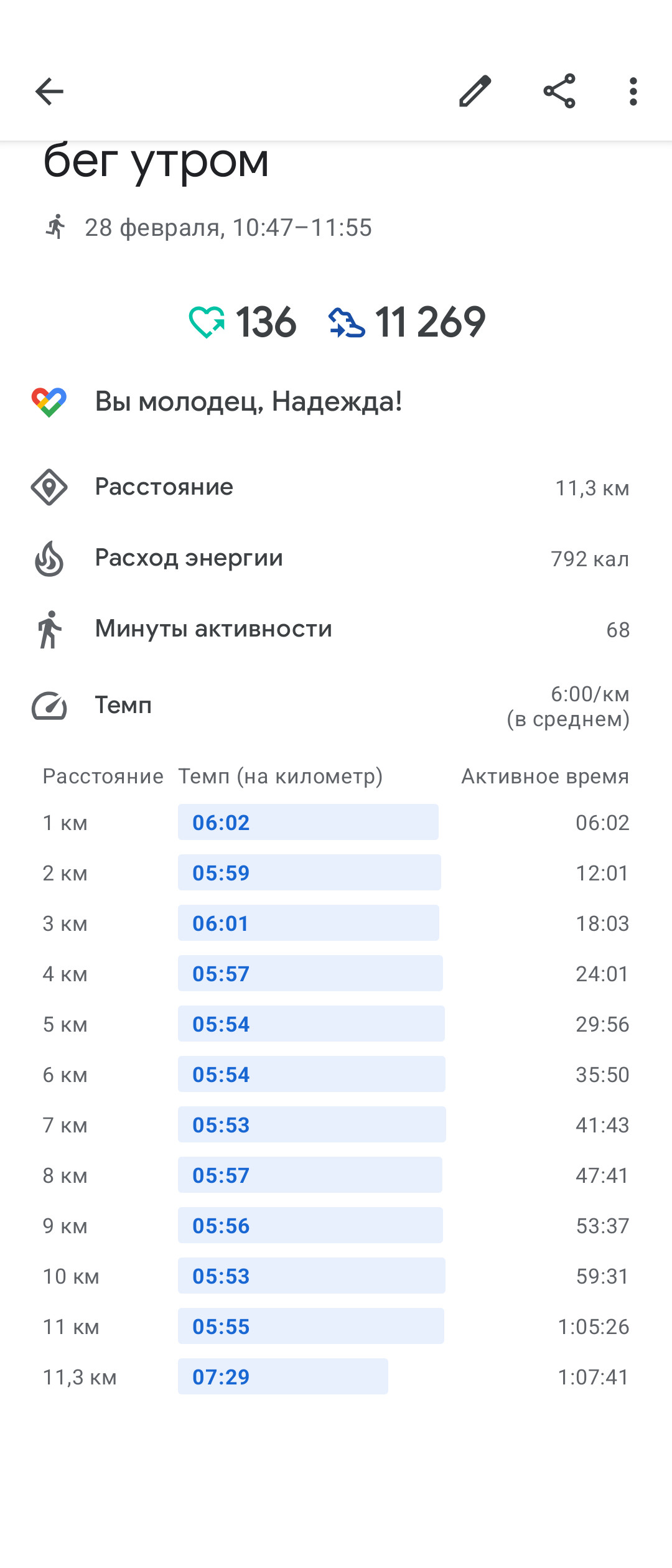Tap the share icon
Screen dimensions: 672x1568
559,91
